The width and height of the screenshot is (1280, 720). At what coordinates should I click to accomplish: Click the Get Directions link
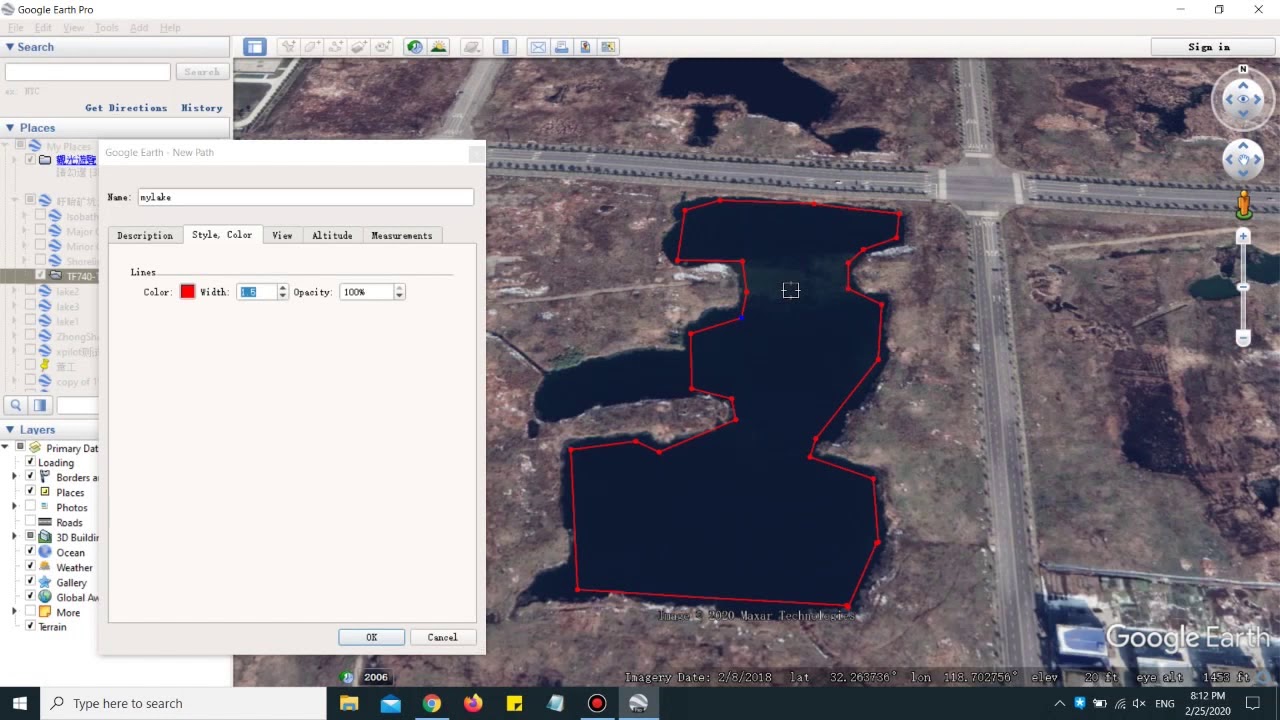tap(126, 107)
